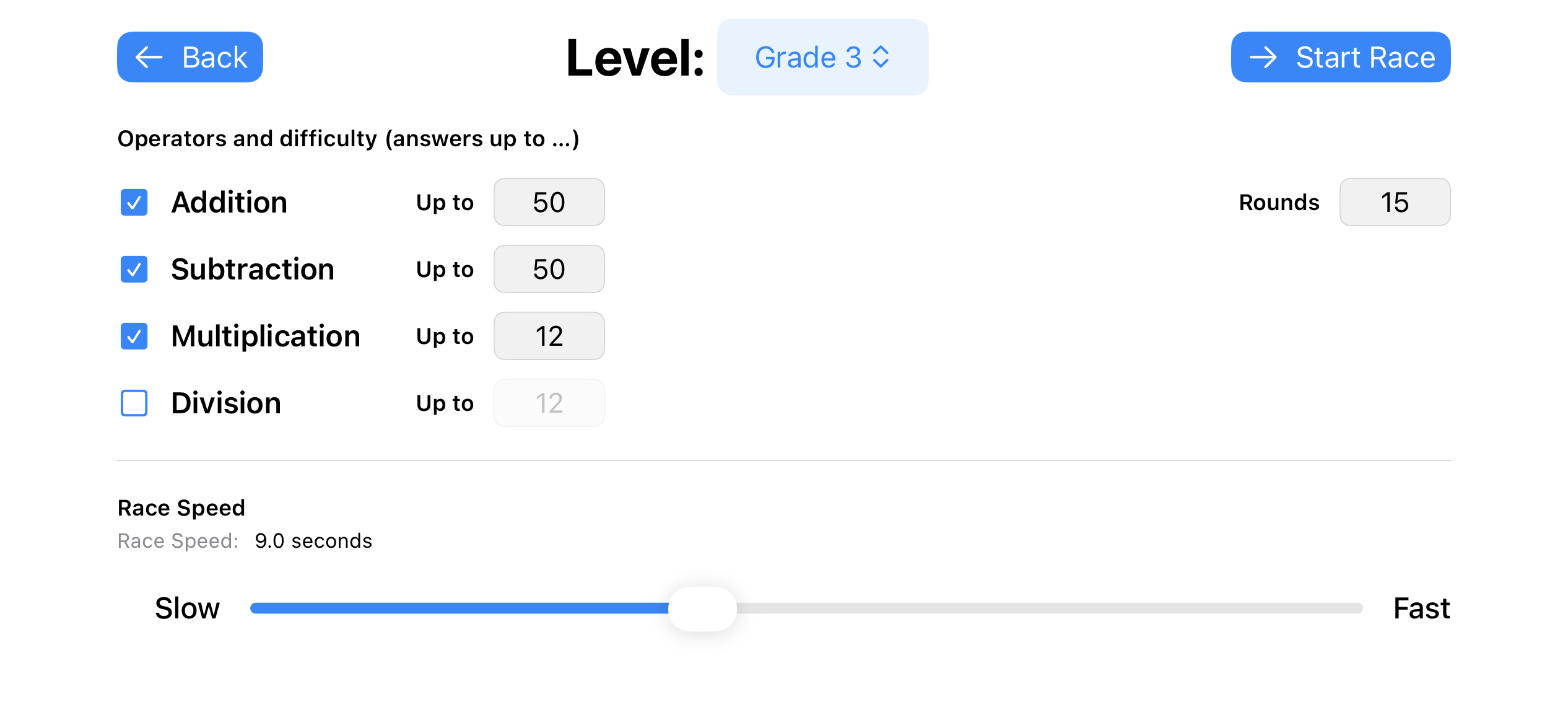The height and width of the screenshot is (725, 1568).
Task: Enable the Division operator
Action: 134,403
